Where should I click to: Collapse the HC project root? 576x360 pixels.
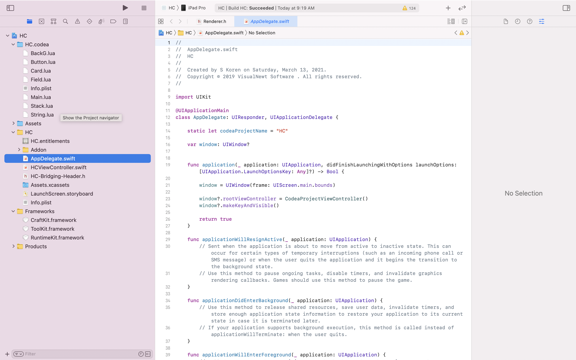click(x=7, y=36)
